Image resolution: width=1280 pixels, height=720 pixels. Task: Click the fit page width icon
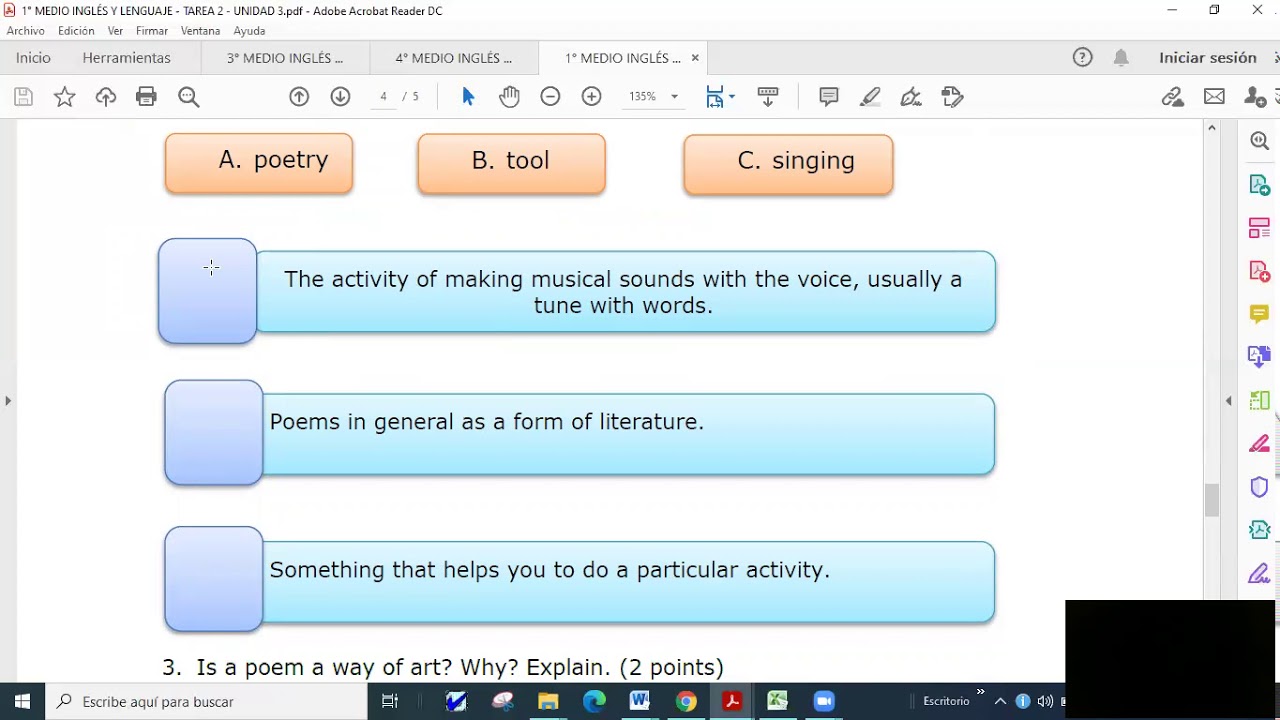click(x=714, y=97)
